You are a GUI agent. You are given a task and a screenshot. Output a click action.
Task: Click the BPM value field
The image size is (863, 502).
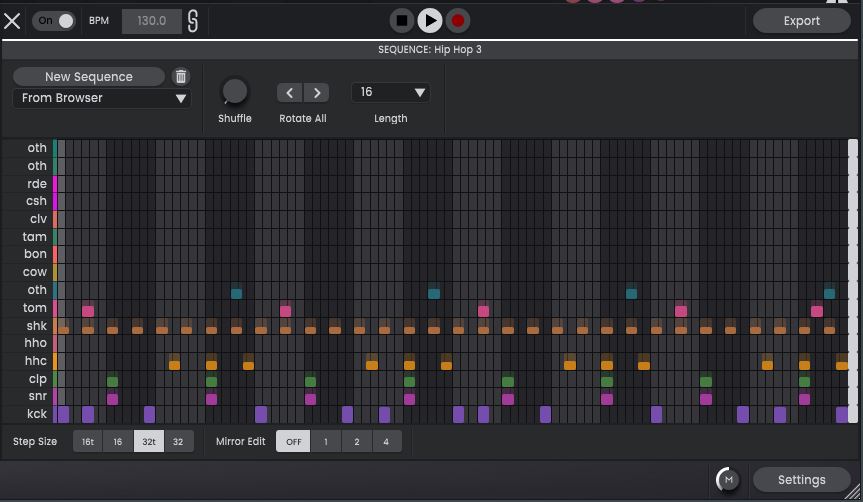[151, 21]
